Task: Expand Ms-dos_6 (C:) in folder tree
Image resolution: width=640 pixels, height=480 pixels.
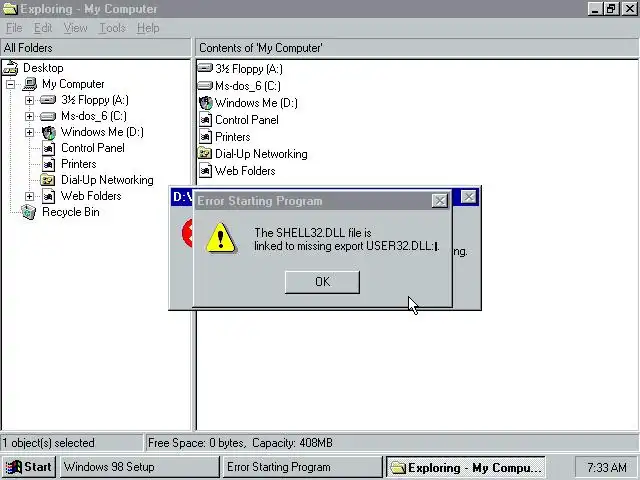Action: pyautogui.click(x=29, y=116)
